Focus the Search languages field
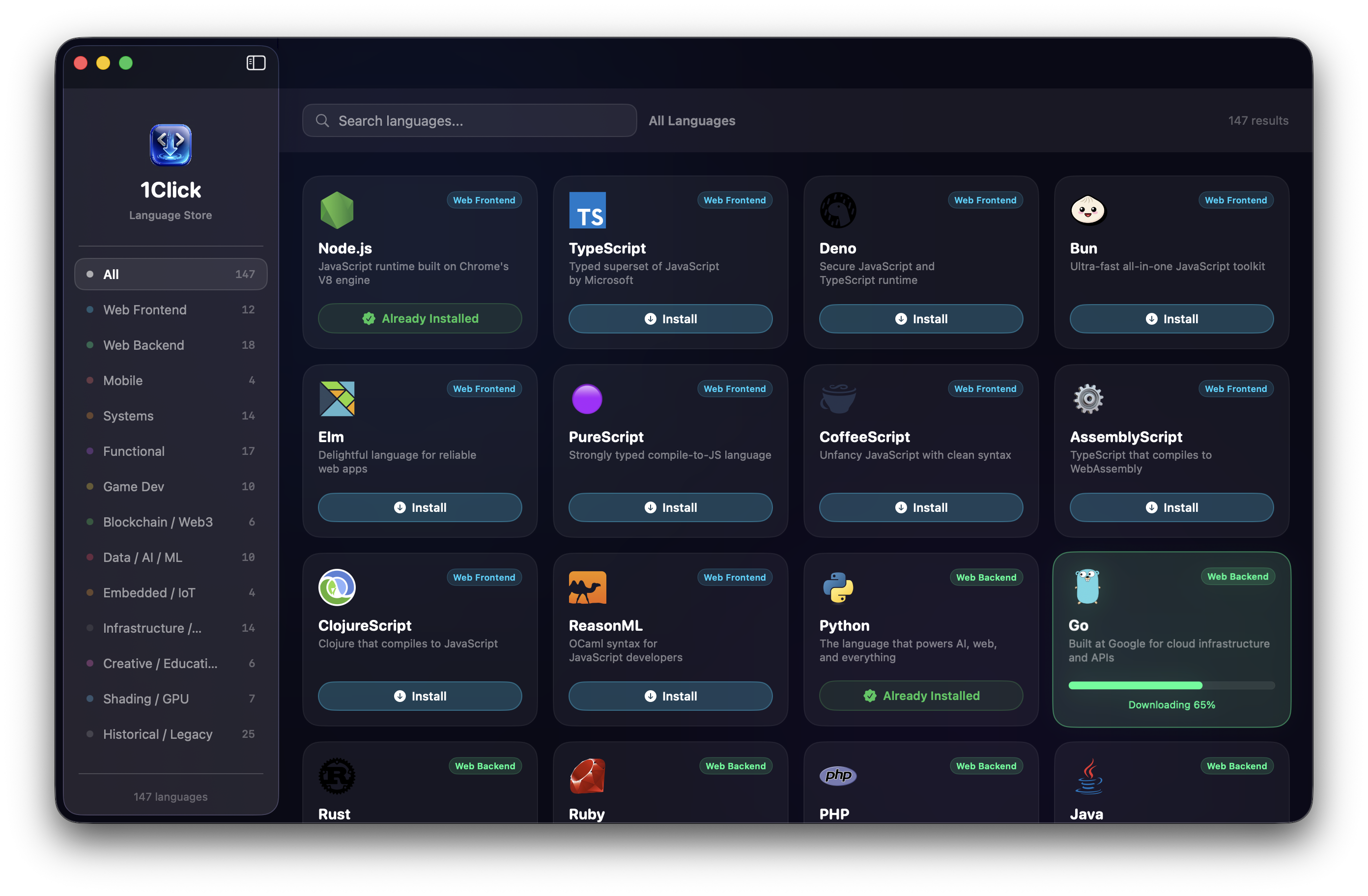Image resolution: width=1368 pixels, height=896 pixels. point(469,121)
